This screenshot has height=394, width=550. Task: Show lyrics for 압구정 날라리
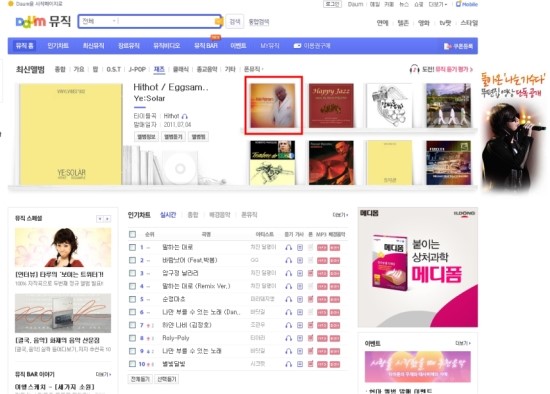pyautogui.click(x=300, y=273)
